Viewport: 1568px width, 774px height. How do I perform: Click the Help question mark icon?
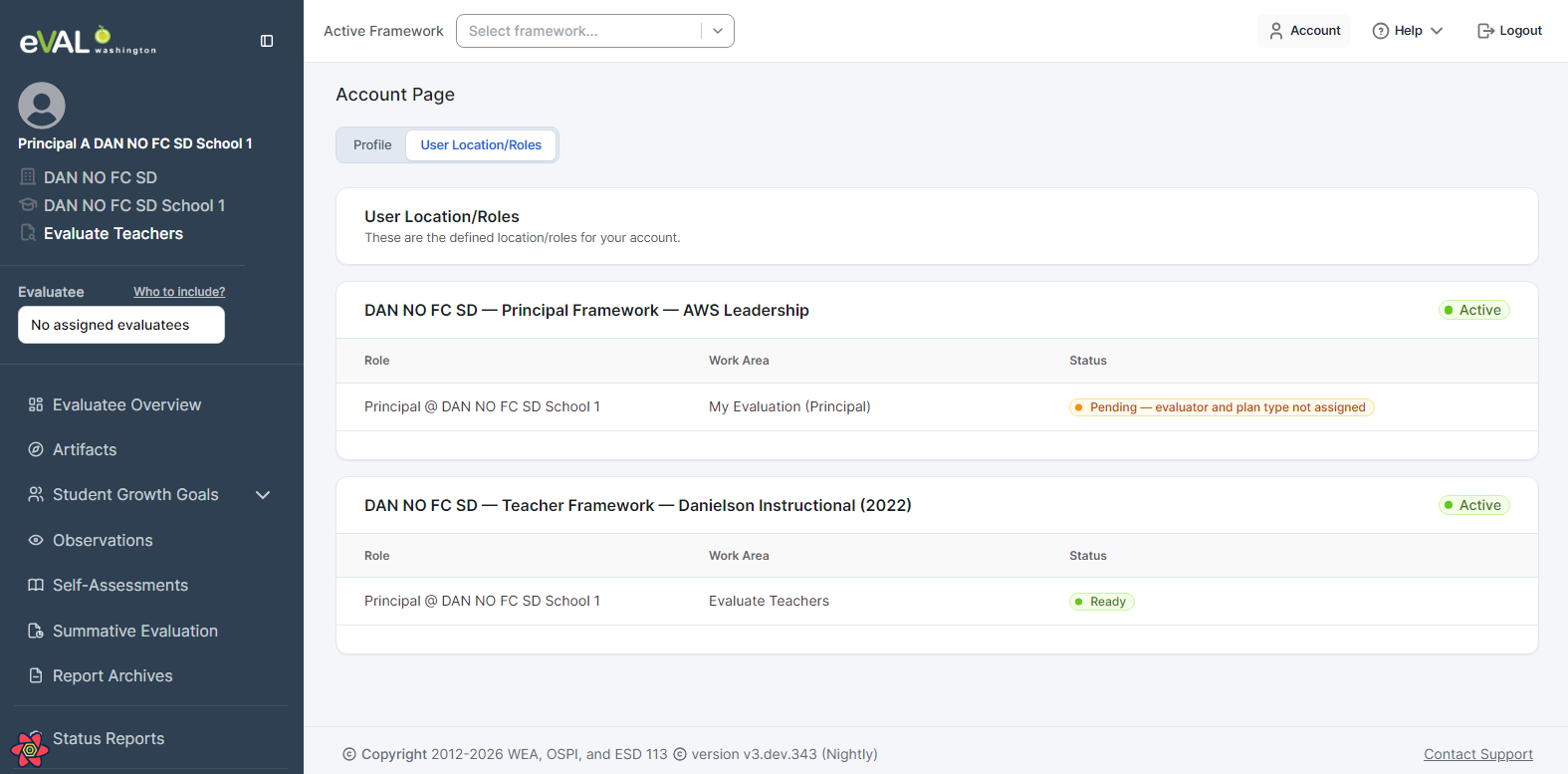(1381, 31)
